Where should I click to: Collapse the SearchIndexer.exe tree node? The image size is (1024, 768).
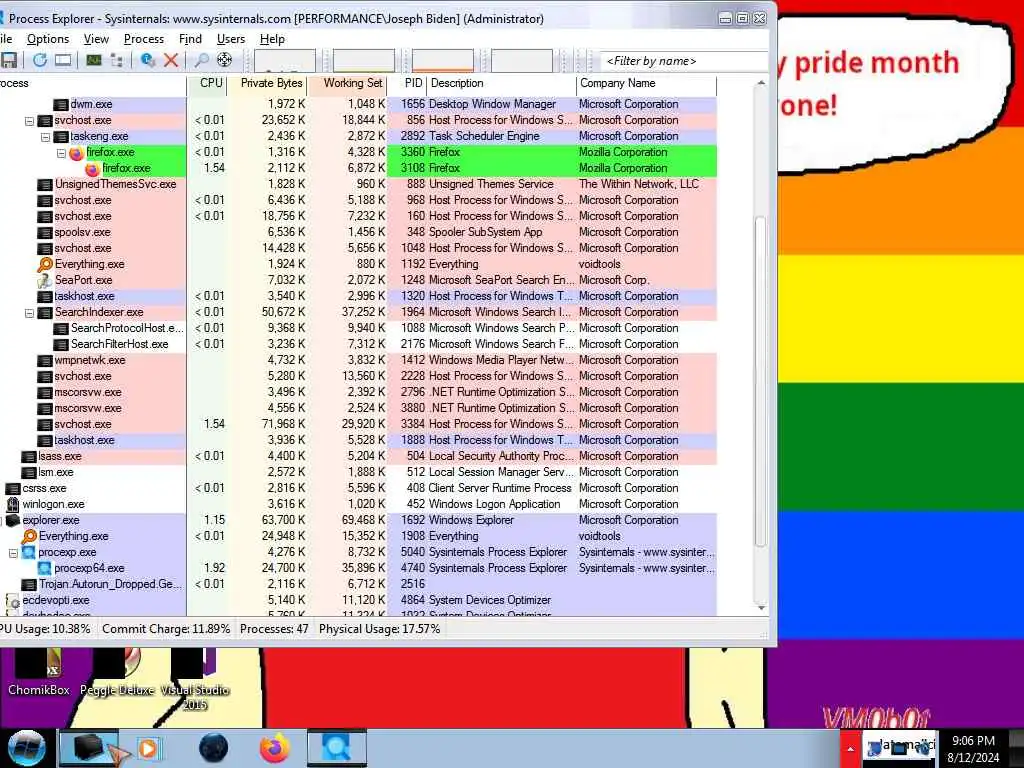29,313
